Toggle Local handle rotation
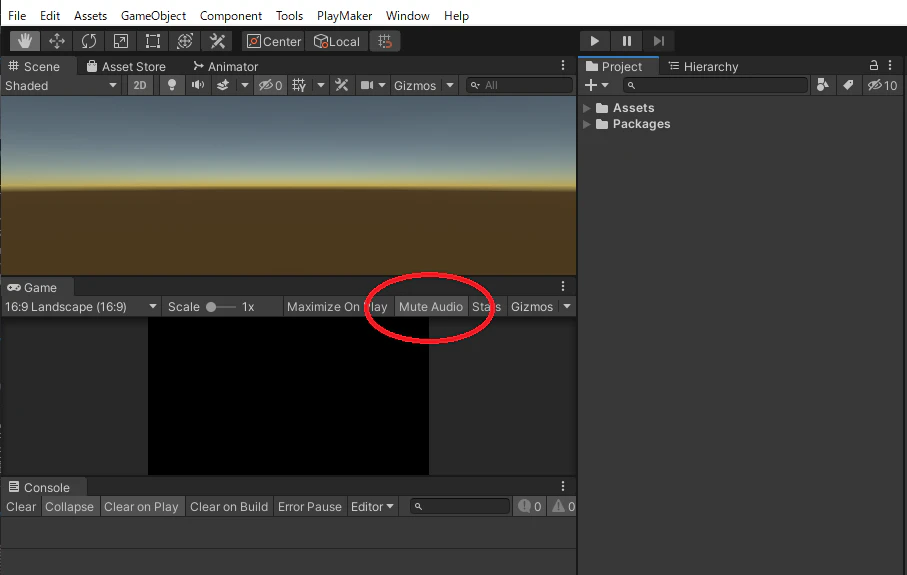Image resolution: width=907 pixels, height=575 pixels. coord(337,41)
